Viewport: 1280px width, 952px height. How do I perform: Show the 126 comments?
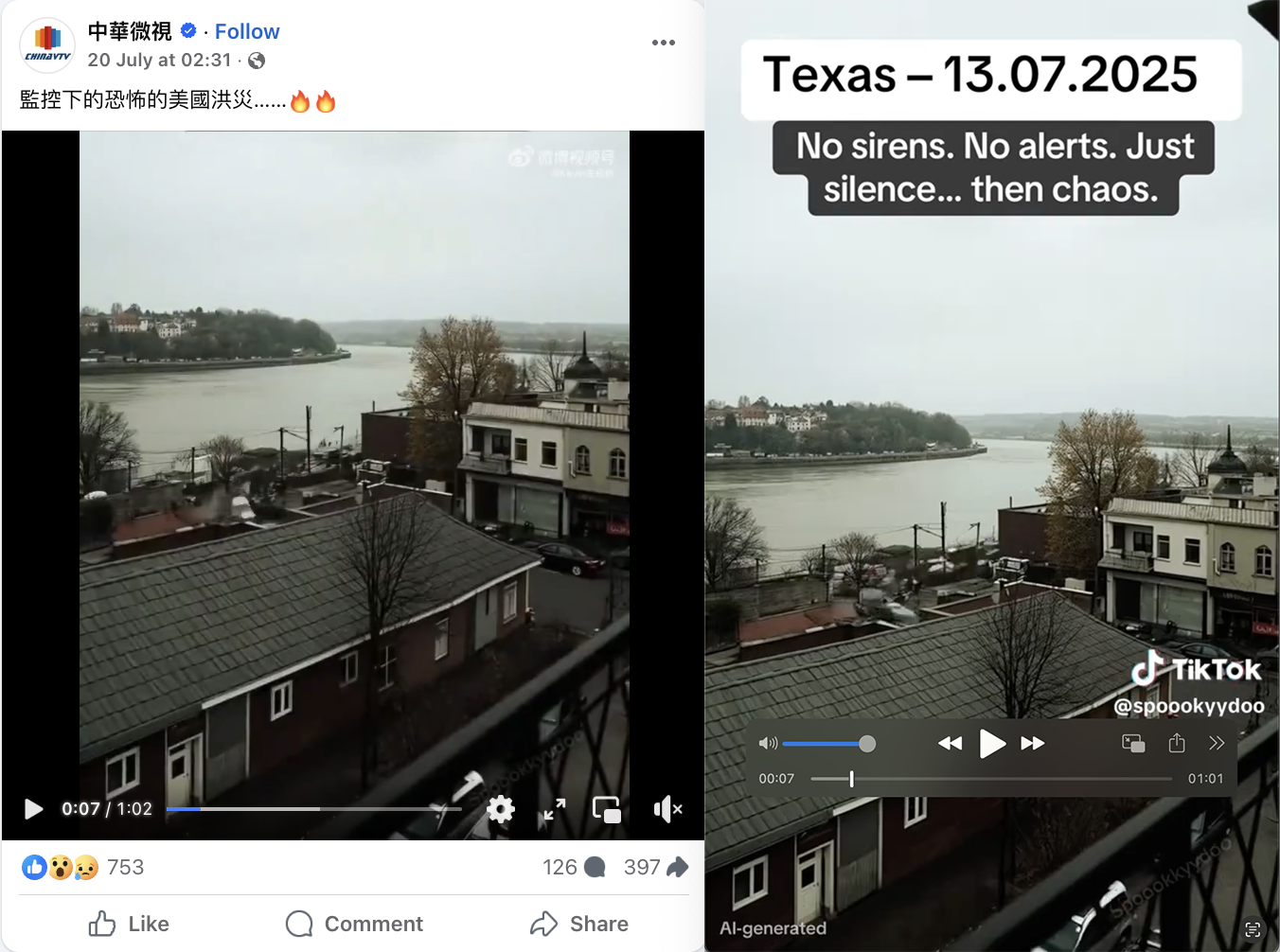pyautogui.click(x=574, y=867)
